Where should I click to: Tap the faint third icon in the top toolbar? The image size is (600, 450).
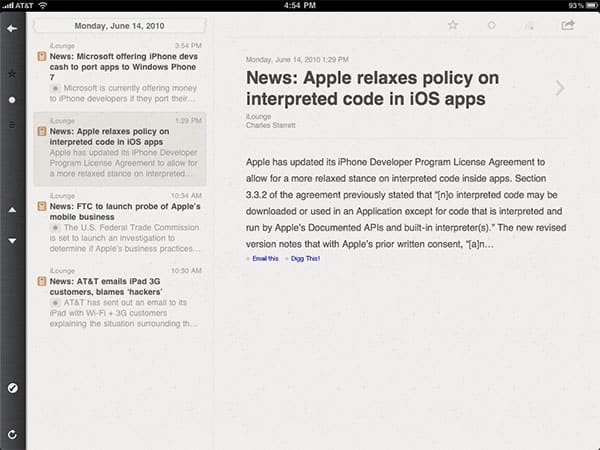[x=530, y=26]
